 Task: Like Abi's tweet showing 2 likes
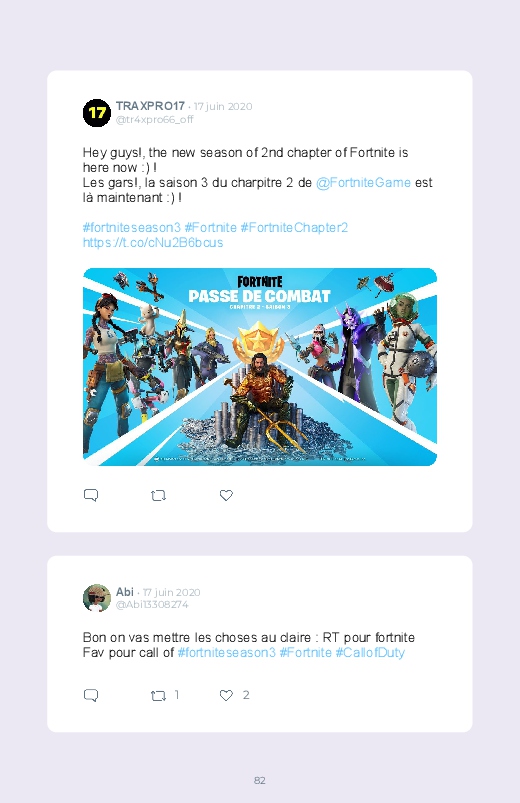[x=226, y=695]
